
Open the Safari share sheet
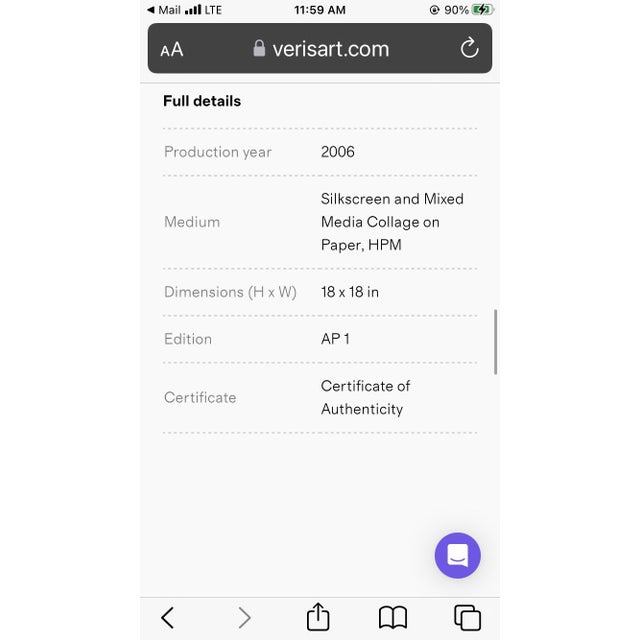(318, 617)
